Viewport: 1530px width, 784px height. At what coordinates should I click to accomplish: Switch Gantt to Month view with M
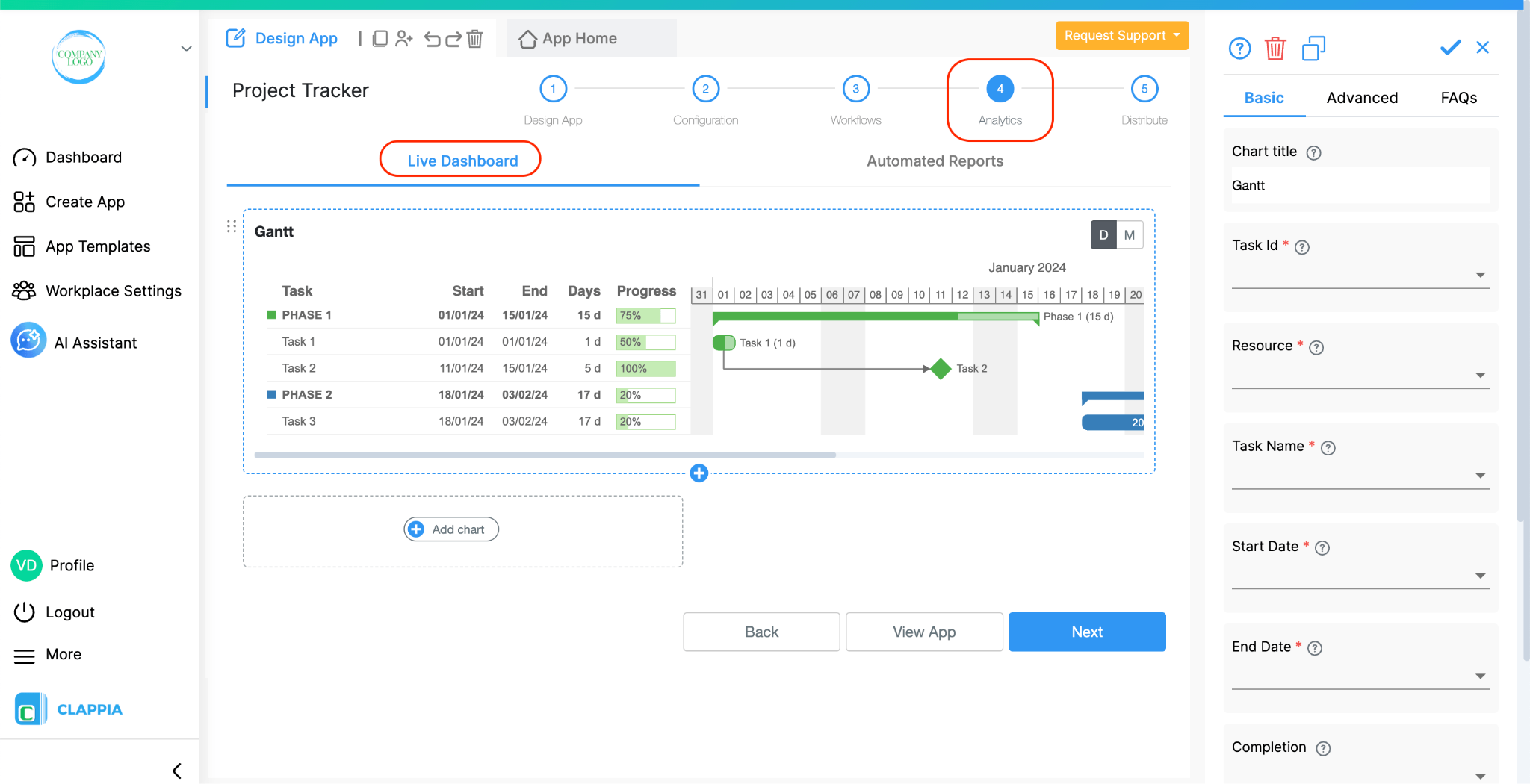coord(1130,234)
